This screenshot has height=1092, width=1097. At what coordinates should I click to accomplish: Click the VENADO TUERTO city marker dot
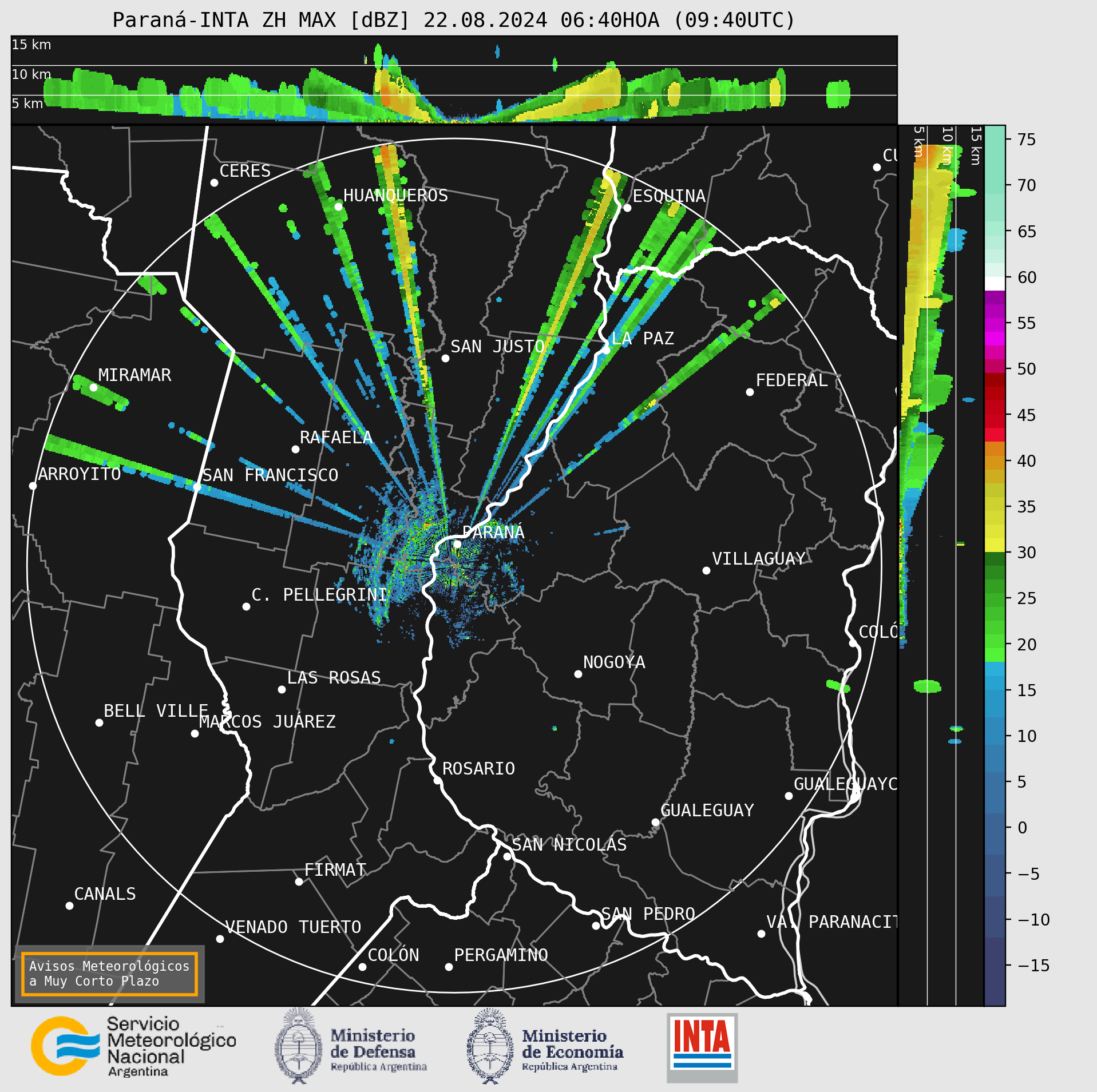[220, 939]
